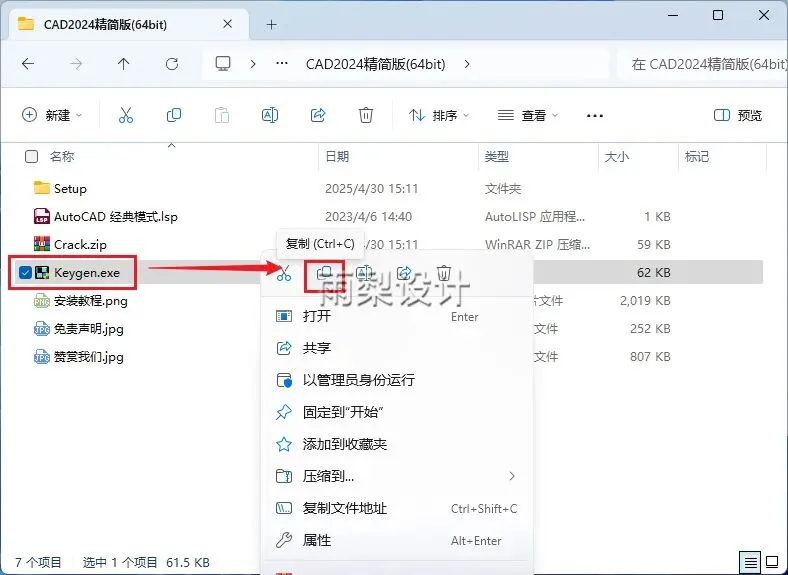Click CAD2024精简版(64bit) in the address bar path
Image resolution: width=788 pixels, height=575 pixels.
pyautogui.click(x=375, y=64)
